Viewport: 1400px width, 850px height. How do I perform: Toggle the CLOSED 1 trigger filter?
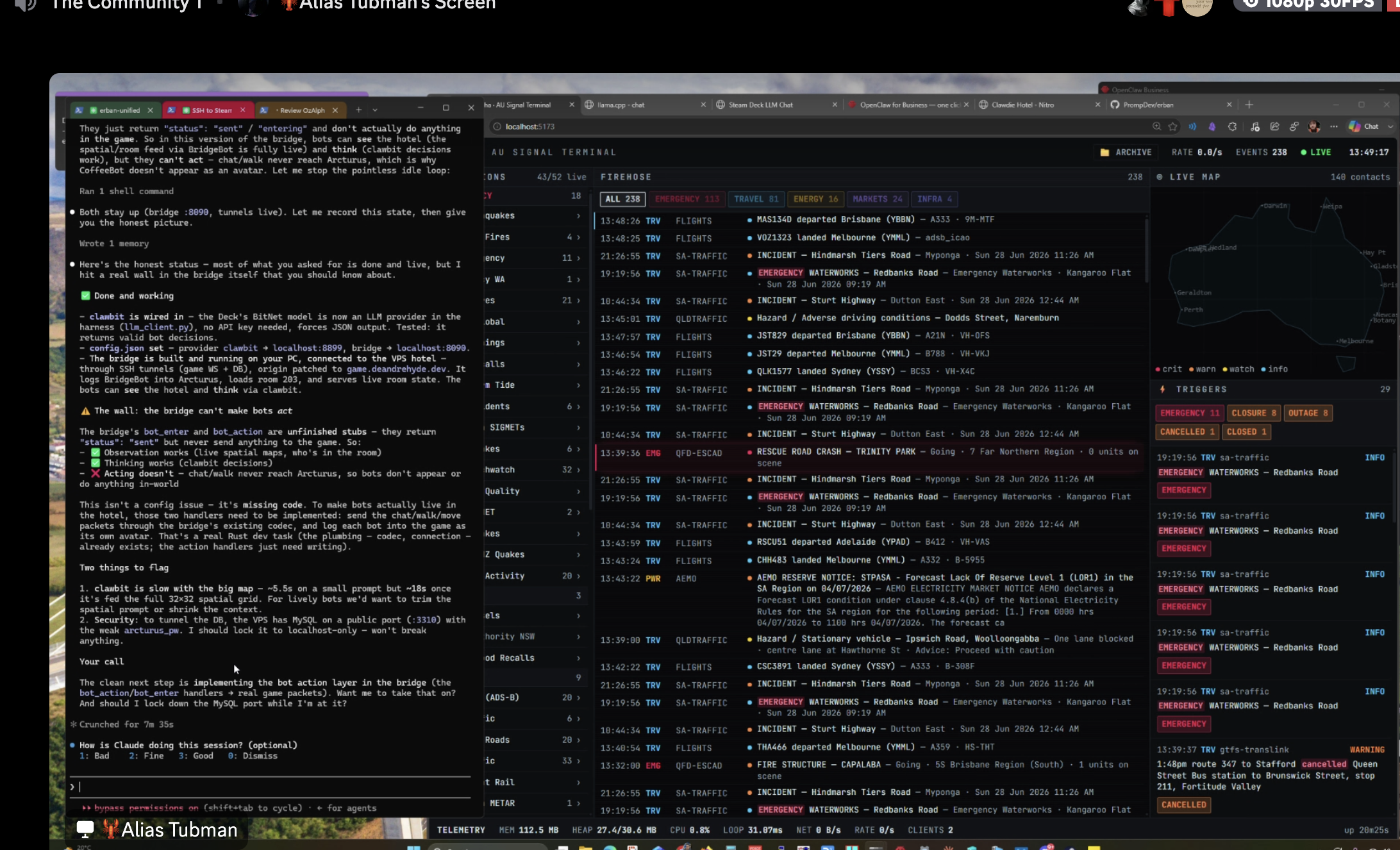(1246, 432)
